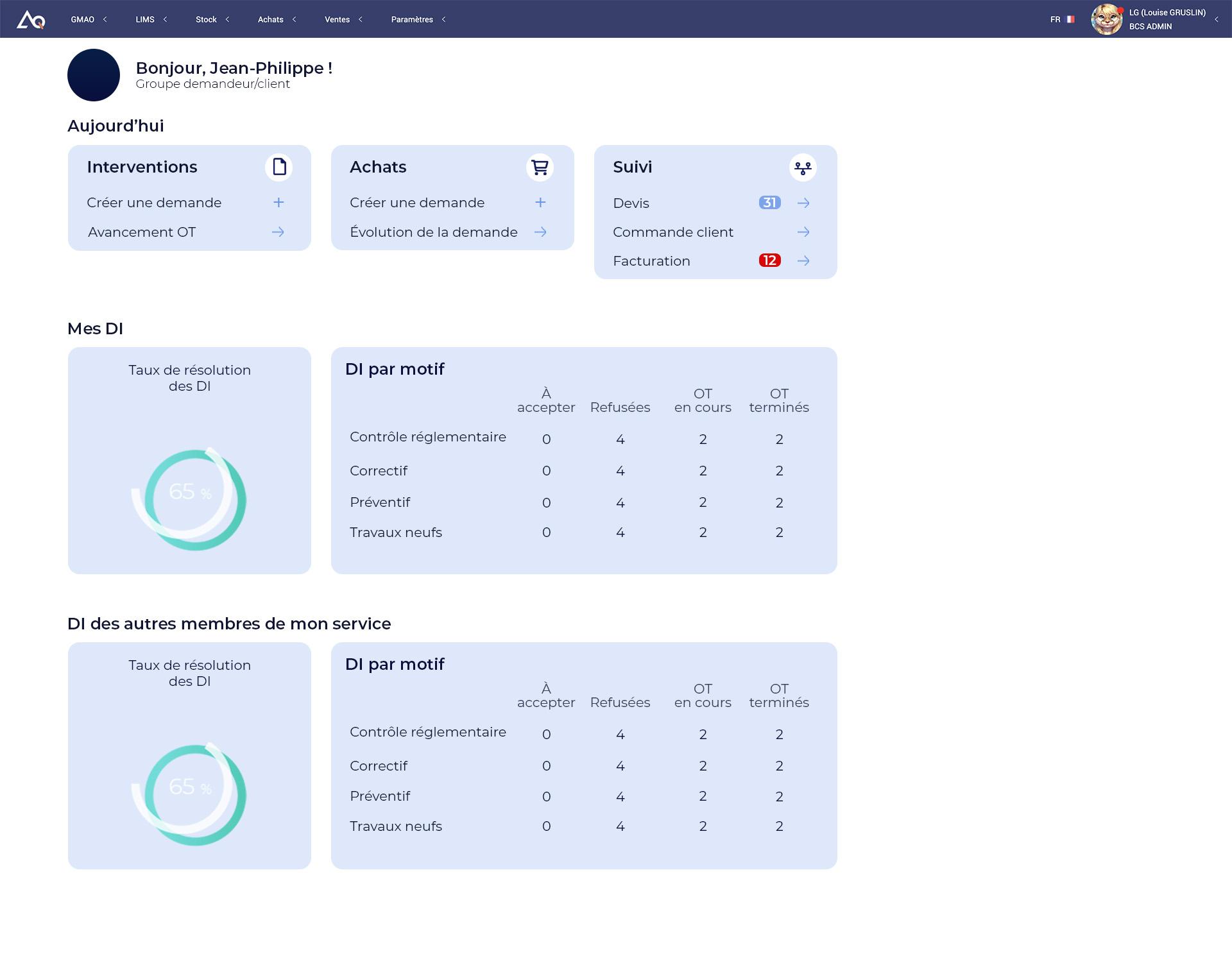Click the AQ application logo
The height and width of the screenshot is (972, 1232).
(x=31, y=19)
